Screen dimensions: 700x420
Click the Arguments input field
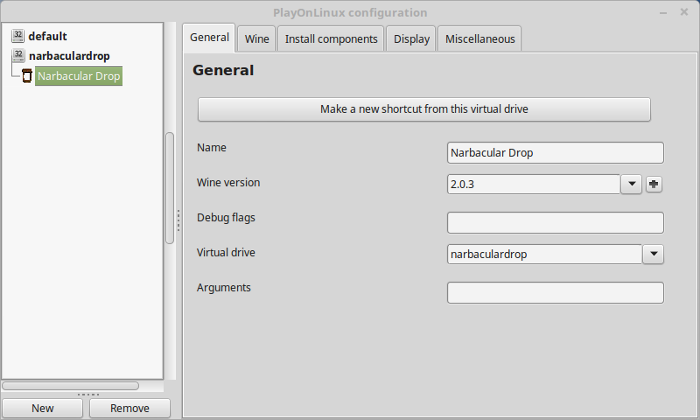(555, 293)
